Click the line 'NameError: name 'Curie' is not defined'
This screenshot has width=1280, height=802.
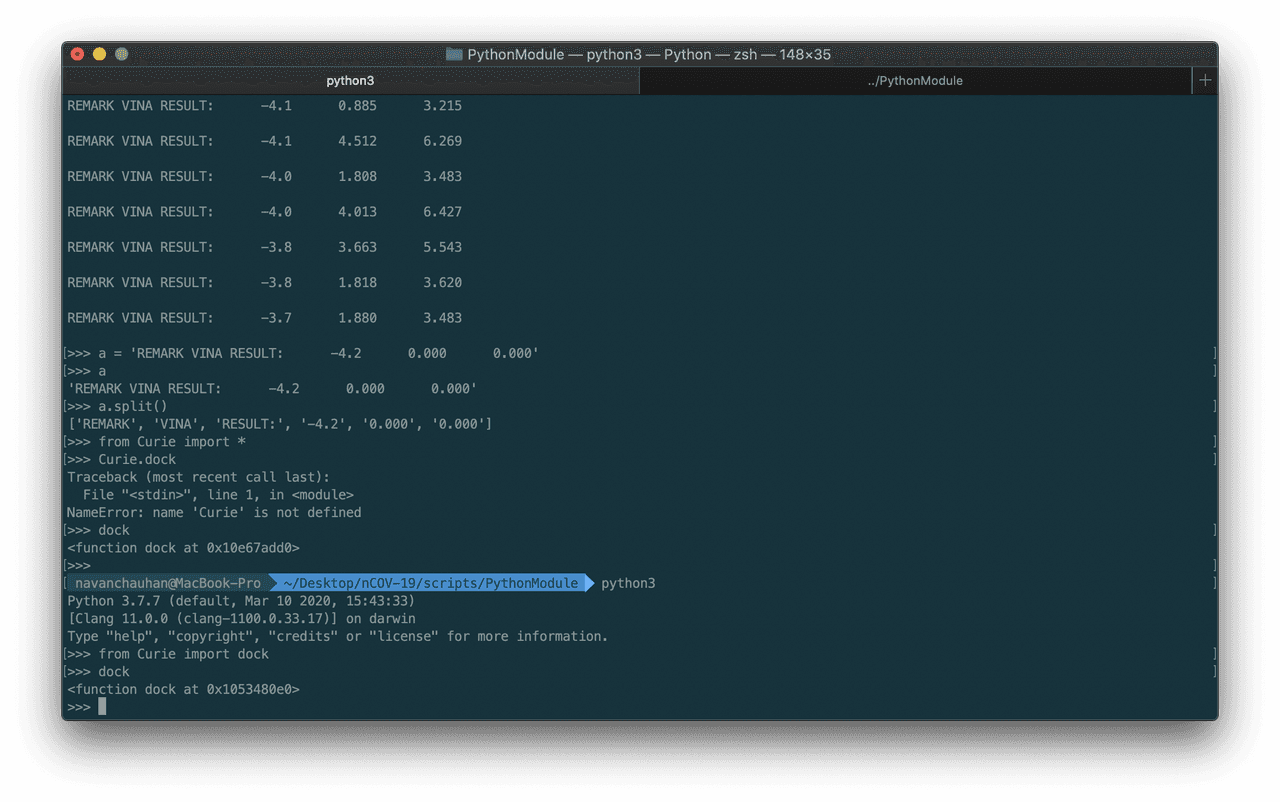(214, 512)
